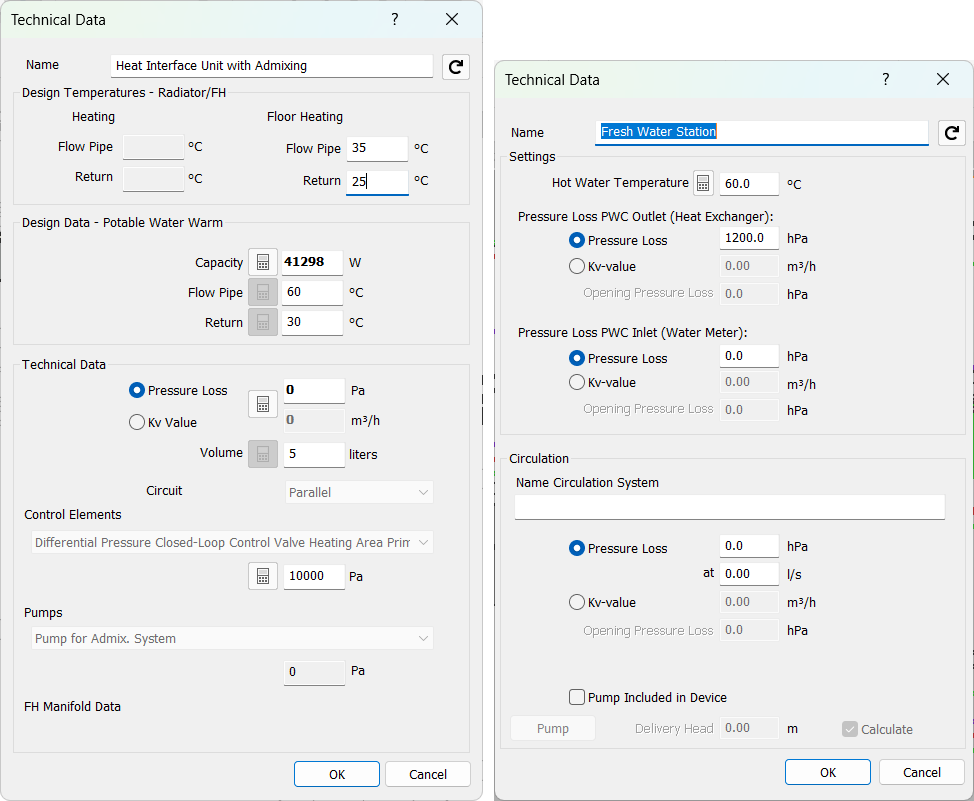This screenshot has width=974, height=801.
Task: Open Pump for Admix. System dropdown
Action: click(232, 638)
